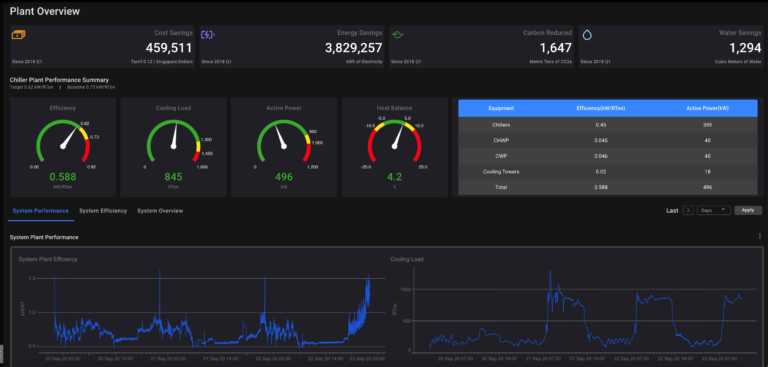Click the Apply button

click(748, 210)
